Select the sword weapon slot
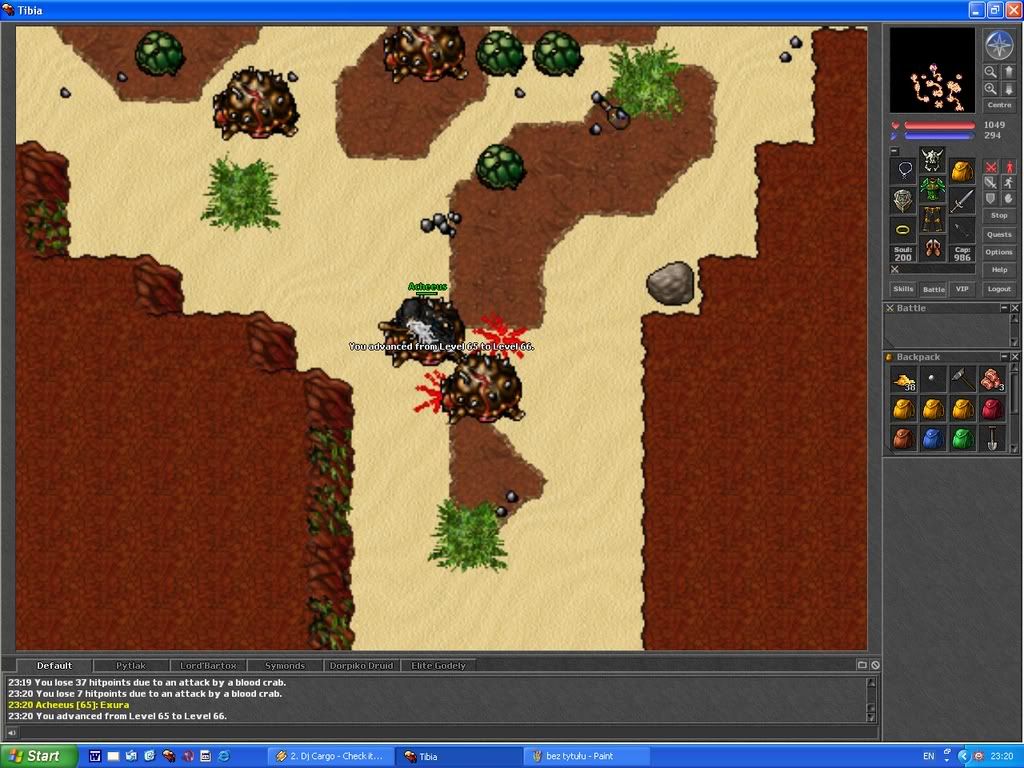Viewport: 1024px width, 768px height. [x=962, y=200]
